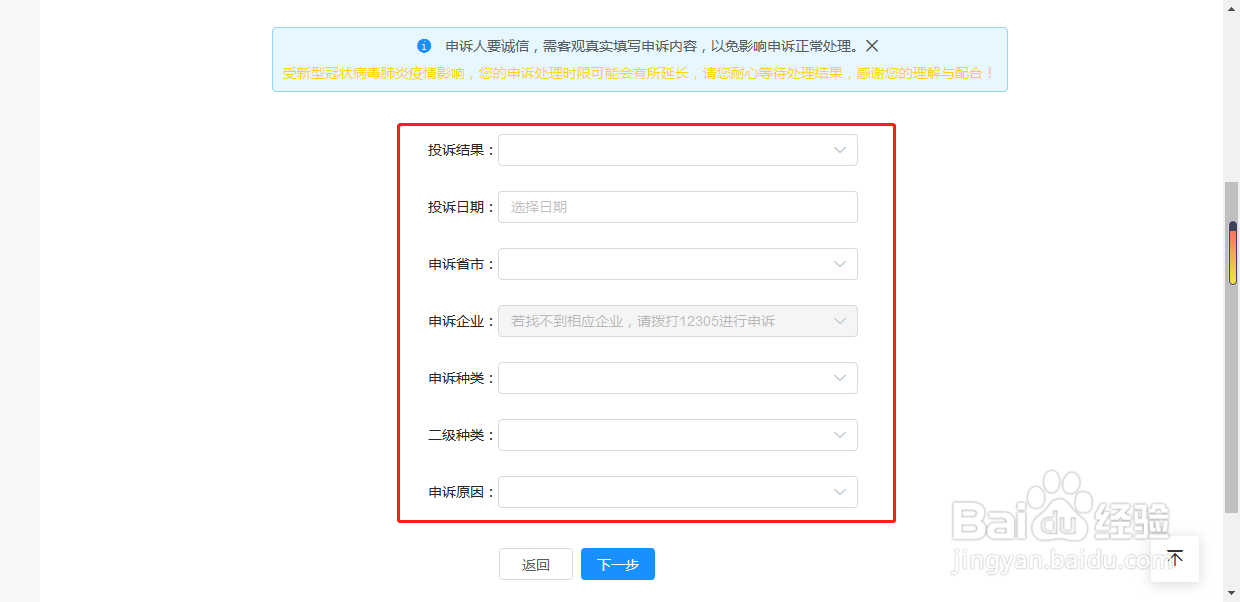Open the 投诉结果 dropdown
The height and width of the screenshot is (602, 1240).
click(x=678, y=150)
